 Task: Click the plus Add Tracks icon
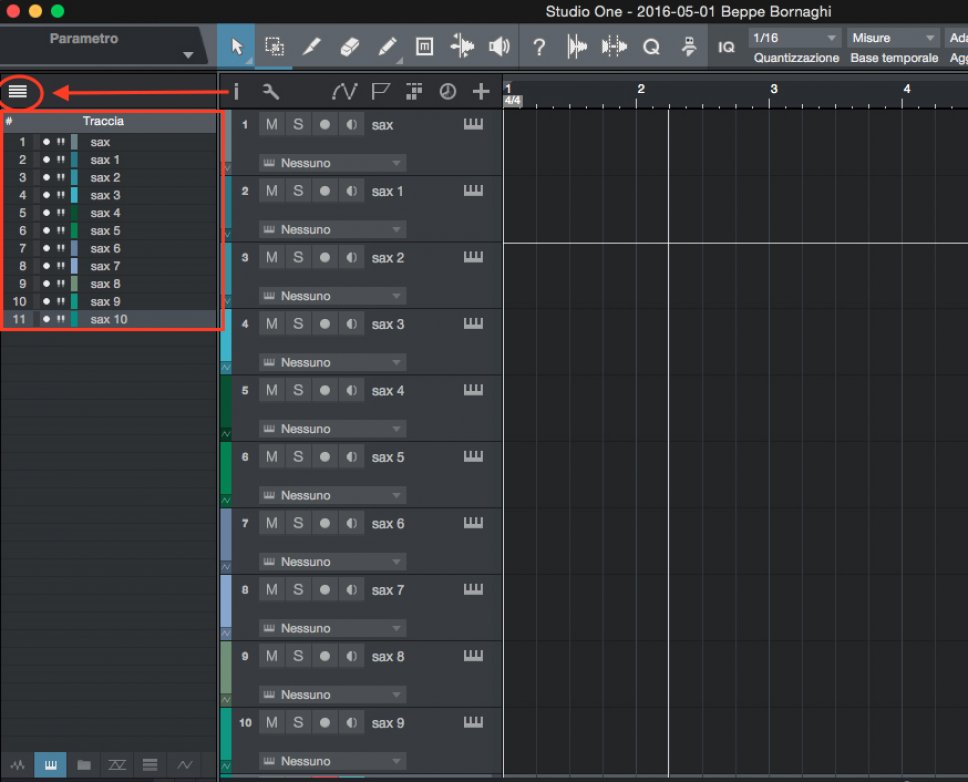(x=481, y=92)
